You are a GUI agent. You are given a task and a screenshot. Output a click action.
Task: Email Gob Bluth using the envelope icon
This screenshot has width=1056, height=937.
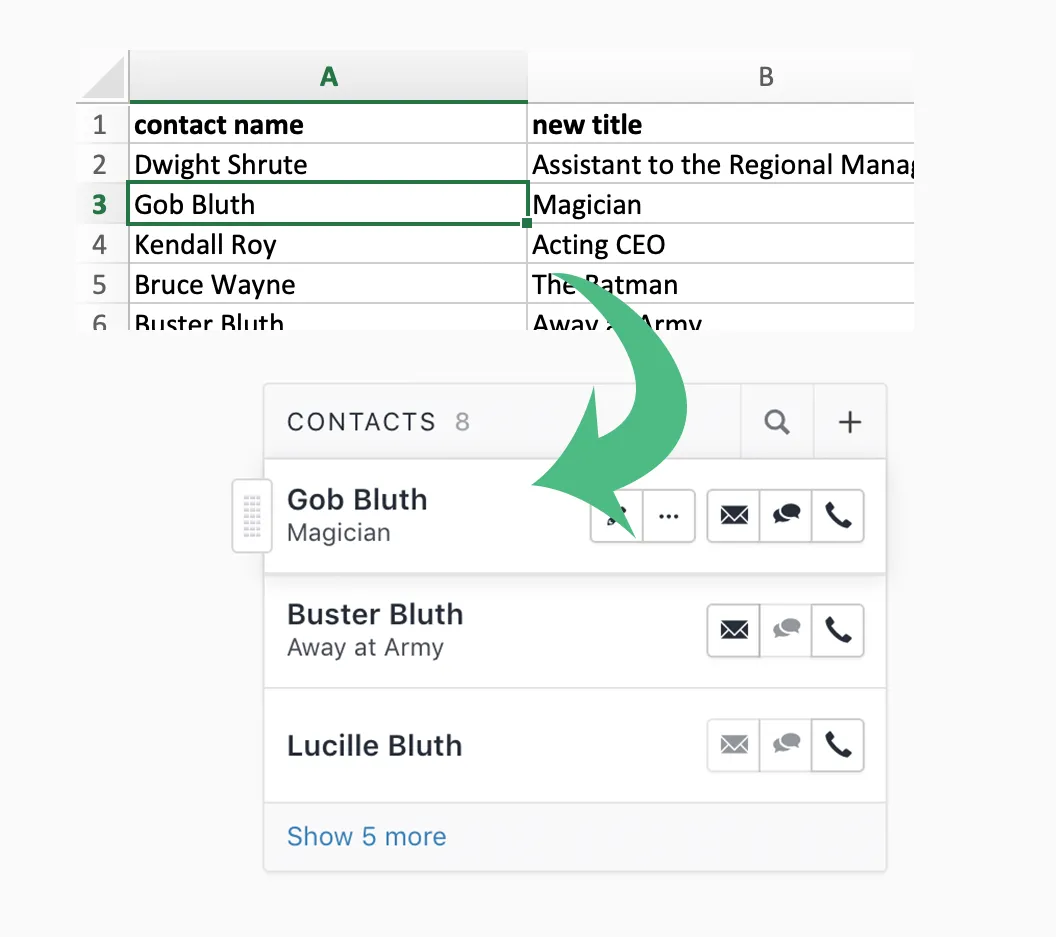coord(733,516)
